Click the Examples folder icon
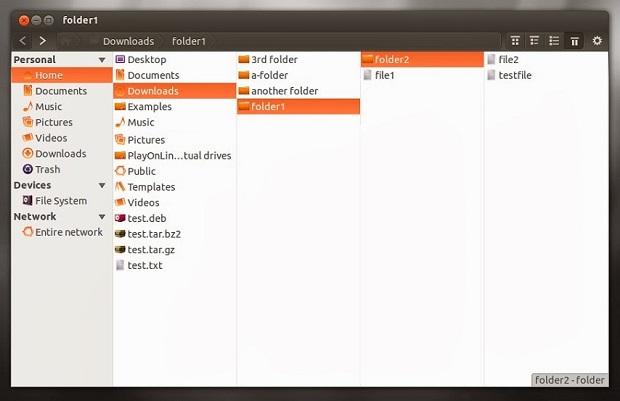 [x=120, y=106]
